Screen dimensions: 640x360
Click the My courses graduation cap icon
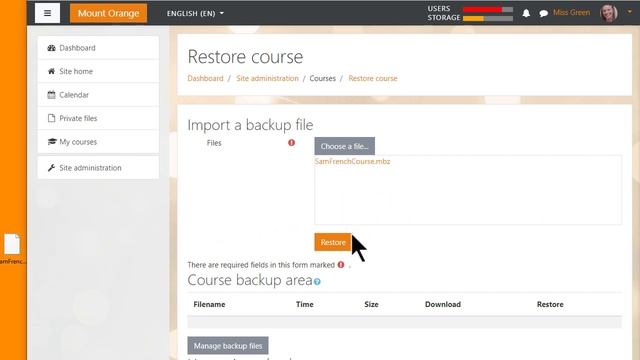tap(52, 142)
